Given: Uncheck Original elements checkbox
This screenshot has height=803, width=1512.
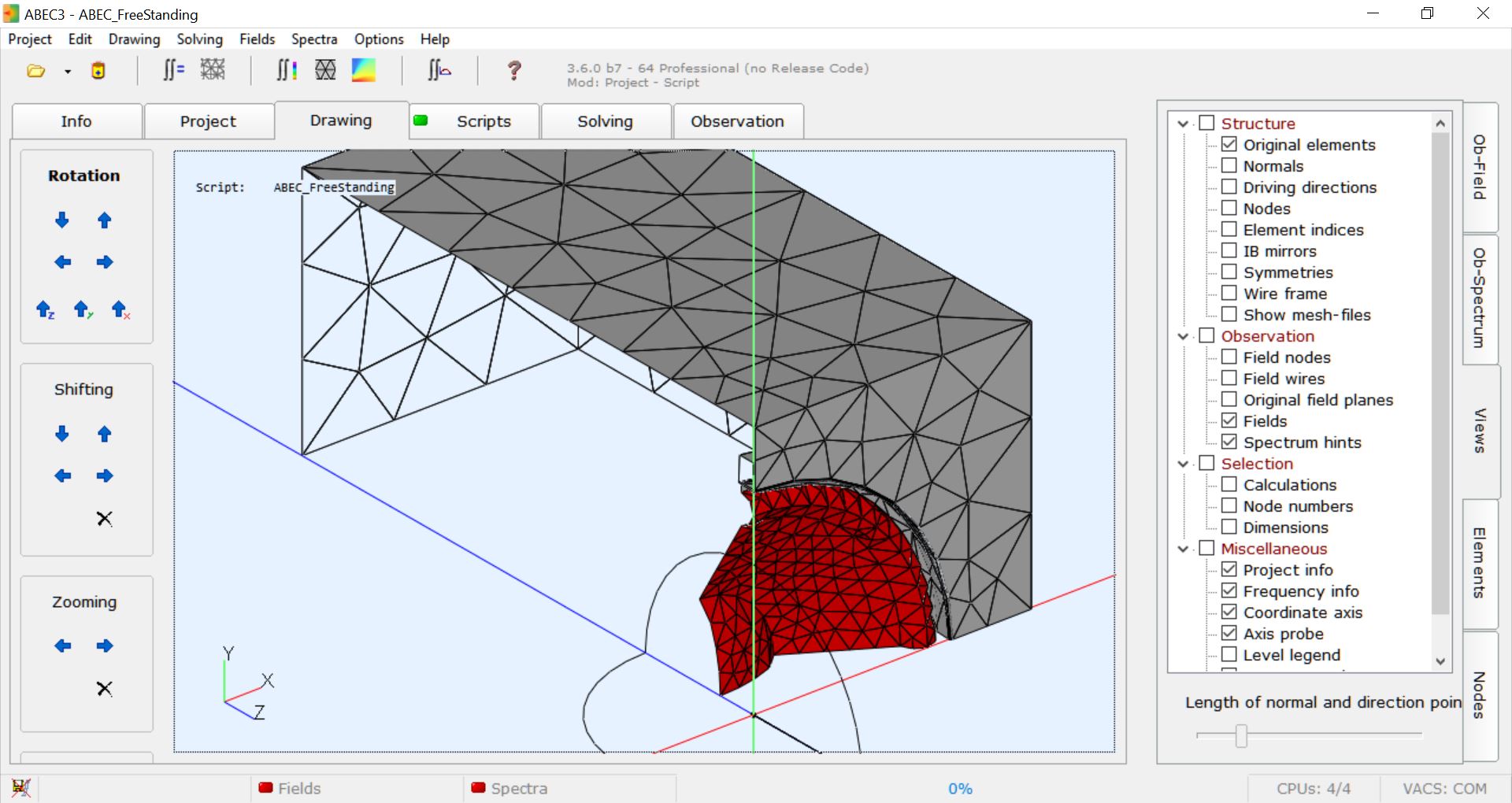Looking at the screenshot, I should 1229,144.
